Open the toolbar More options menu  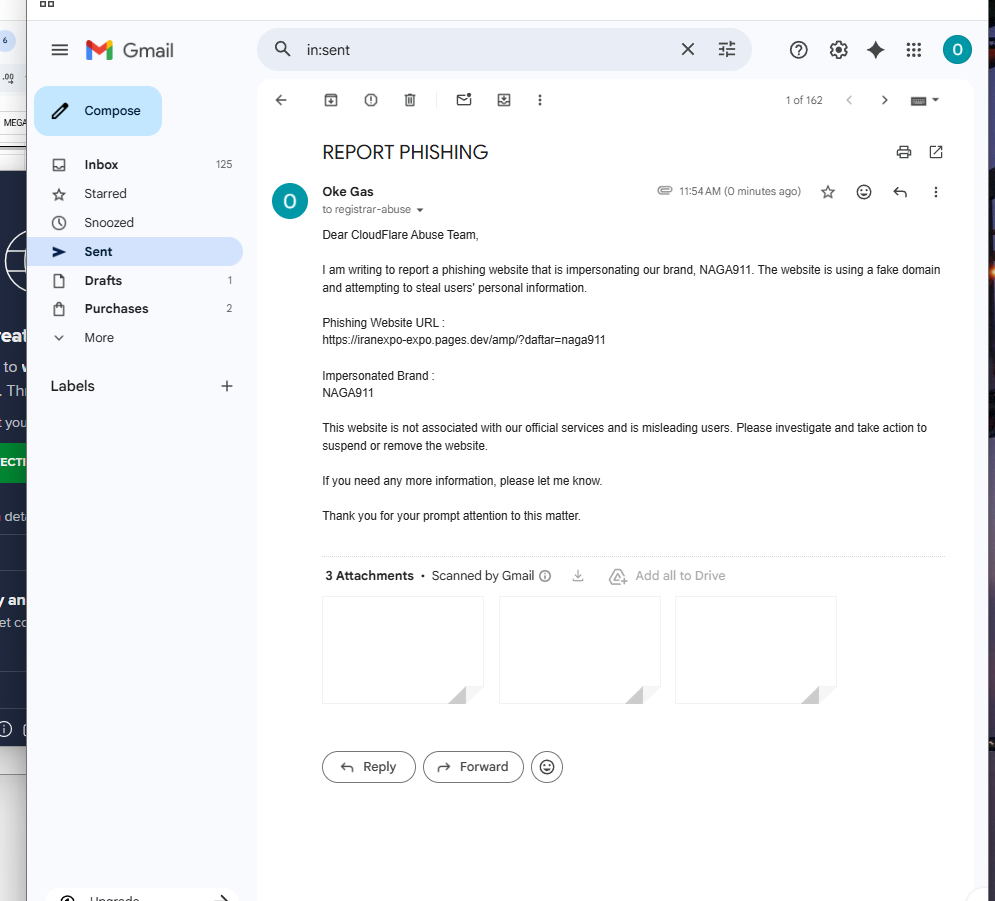(x=540, y=100)
